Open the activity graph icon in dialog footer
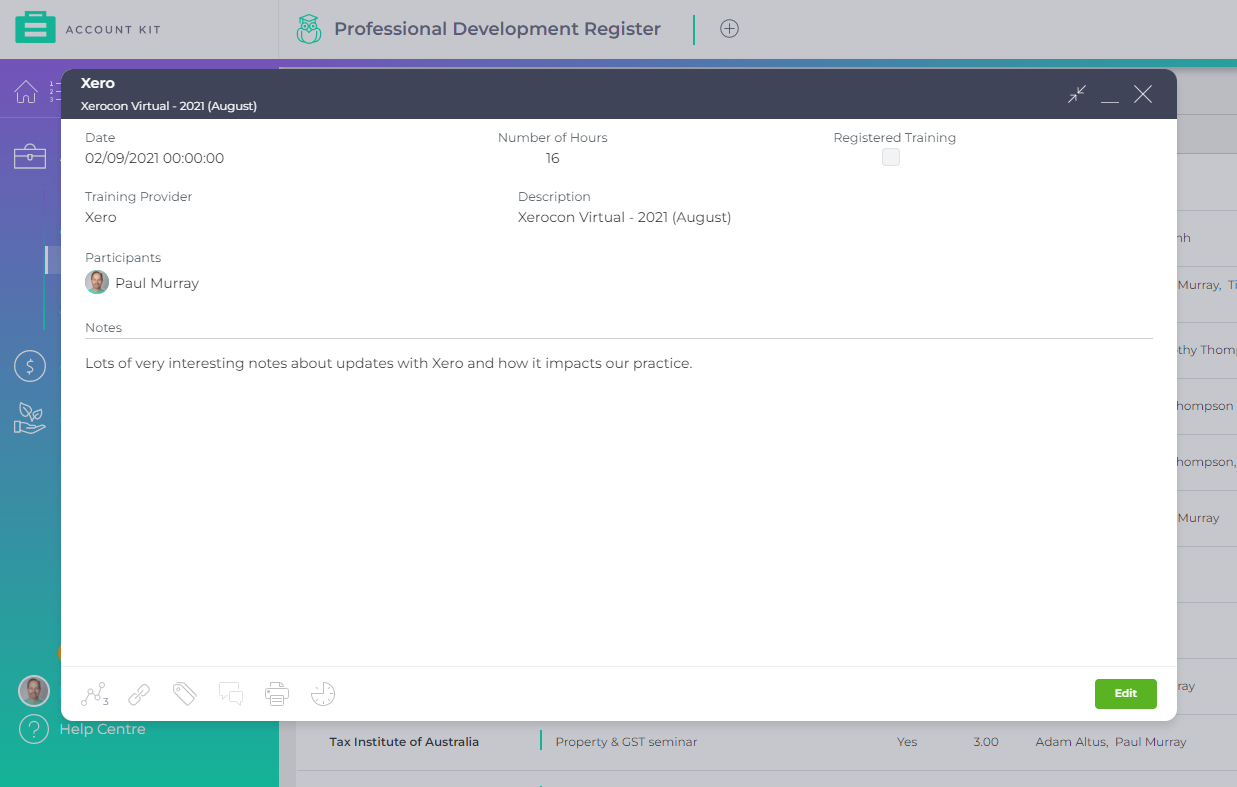Screen dimensions: 1237x787 pos(94,693)
